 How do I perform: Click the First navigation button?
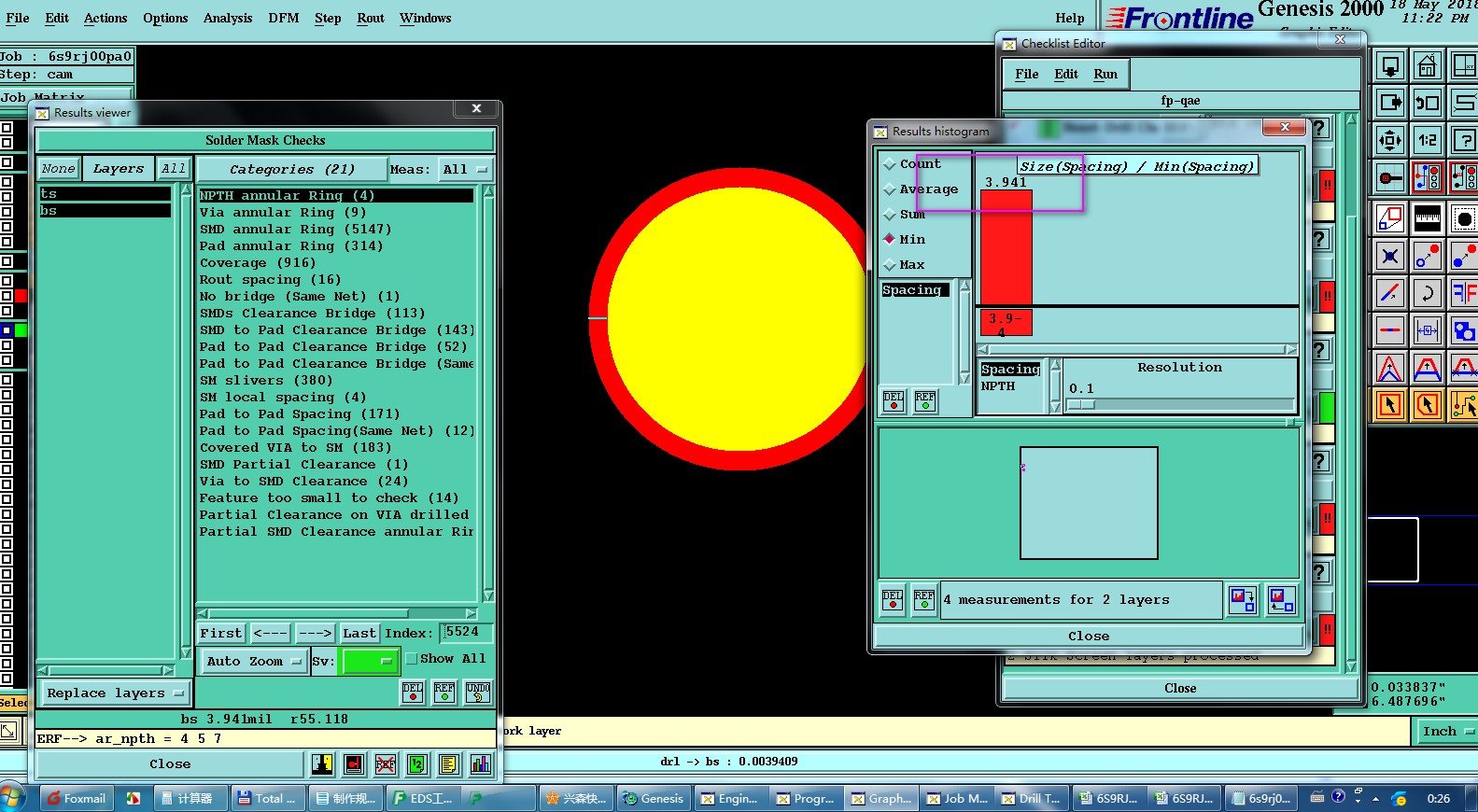(220, 633)
